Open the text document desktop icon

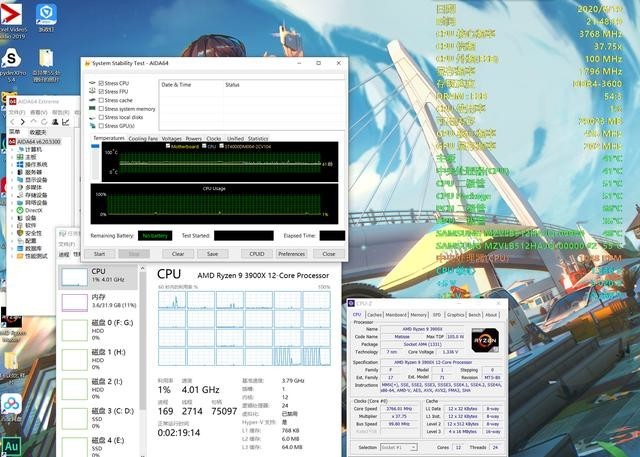pyautogui.click(x=46, y=59)
